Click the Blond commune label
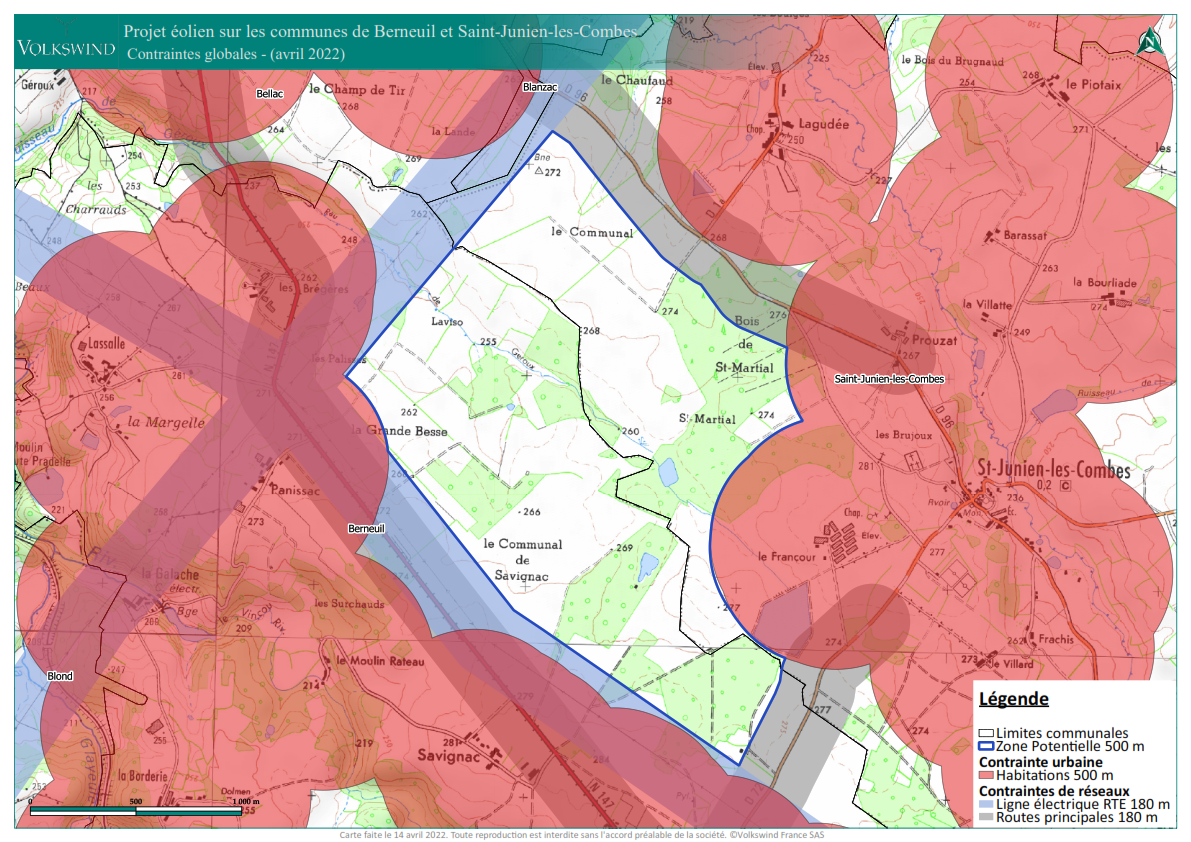This screenshot has height=842, width=1191. pyautogui.click(x=60, y=677)
